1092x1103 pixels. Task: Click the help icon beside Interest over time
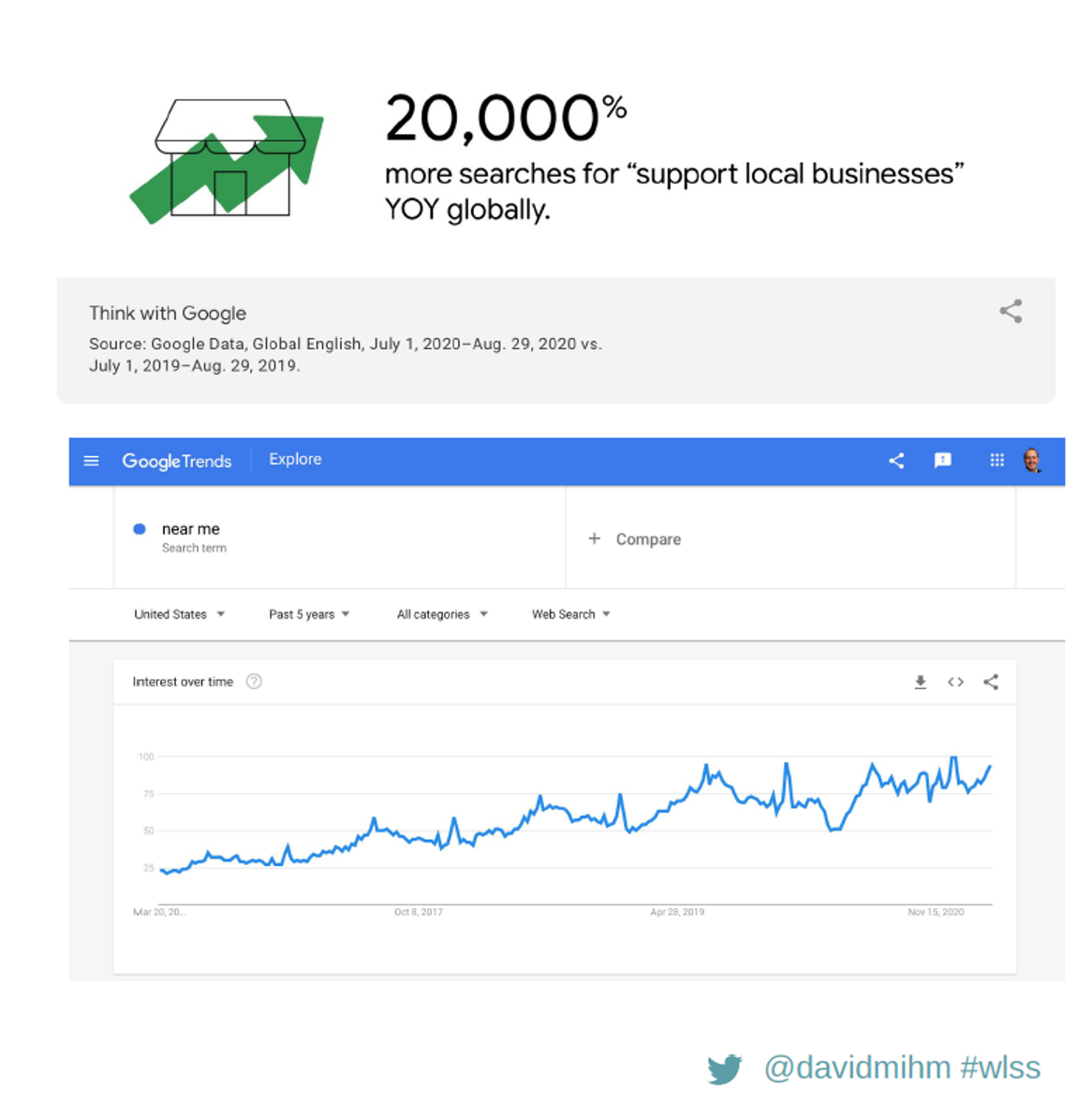[254, 682]
